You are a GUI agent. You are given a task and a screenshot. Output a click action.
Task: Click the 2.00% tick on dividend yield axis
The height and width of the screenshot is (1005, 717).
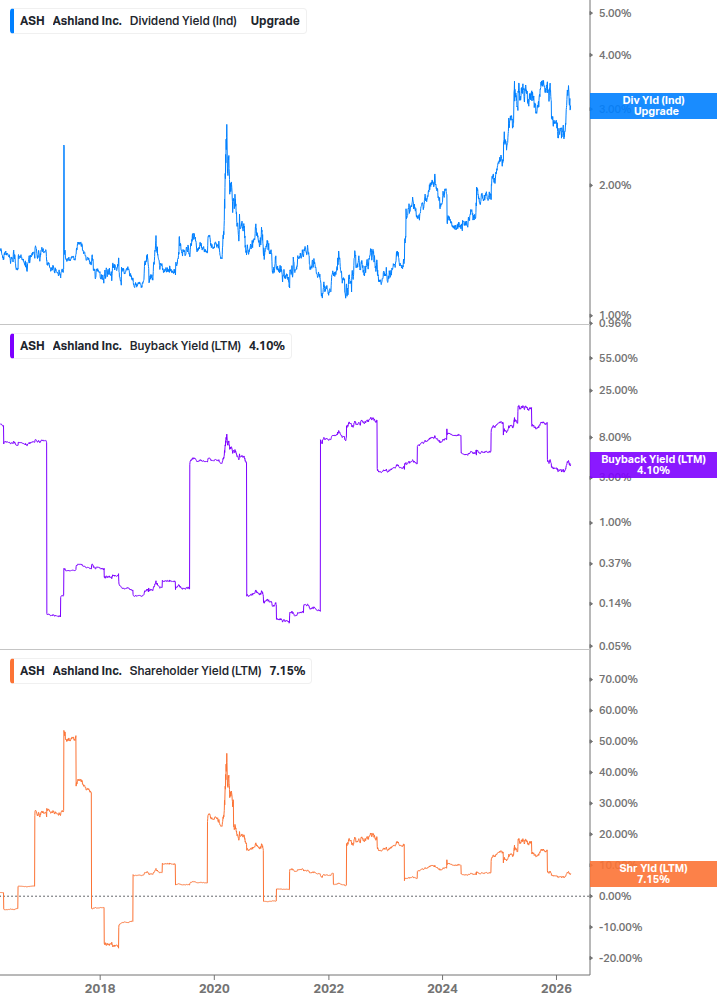[x=615, y=185]
